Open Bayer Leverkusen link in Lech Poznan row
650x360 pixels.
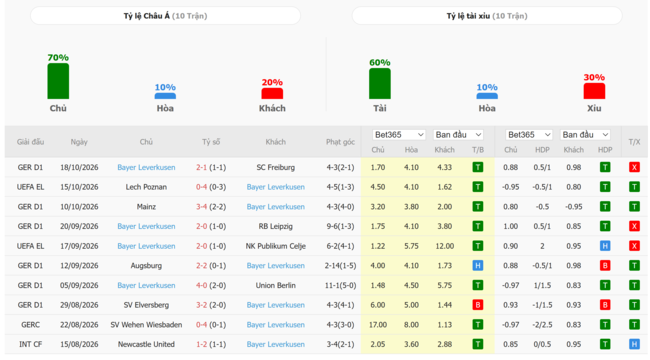[x=276, y=187]
